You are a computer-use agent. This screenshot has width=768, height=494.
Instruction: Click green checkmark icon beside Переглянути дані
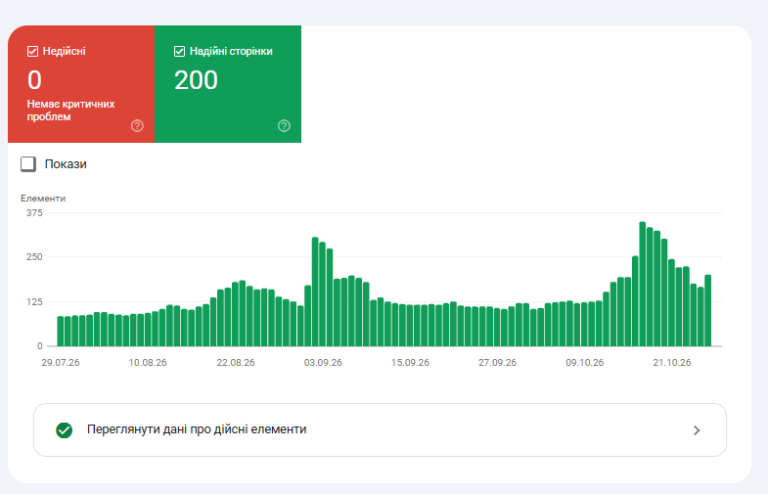(64, 430)
